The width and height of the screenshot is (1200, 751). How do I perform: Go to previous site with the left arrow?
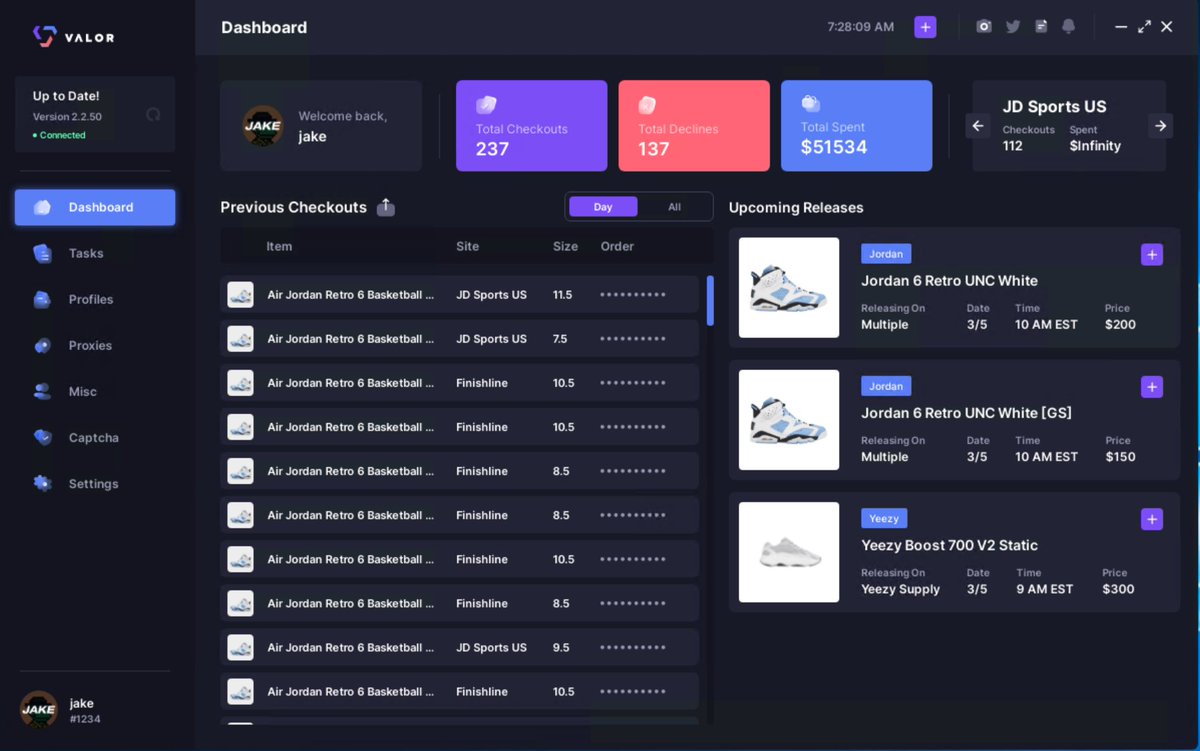point(978,126)
